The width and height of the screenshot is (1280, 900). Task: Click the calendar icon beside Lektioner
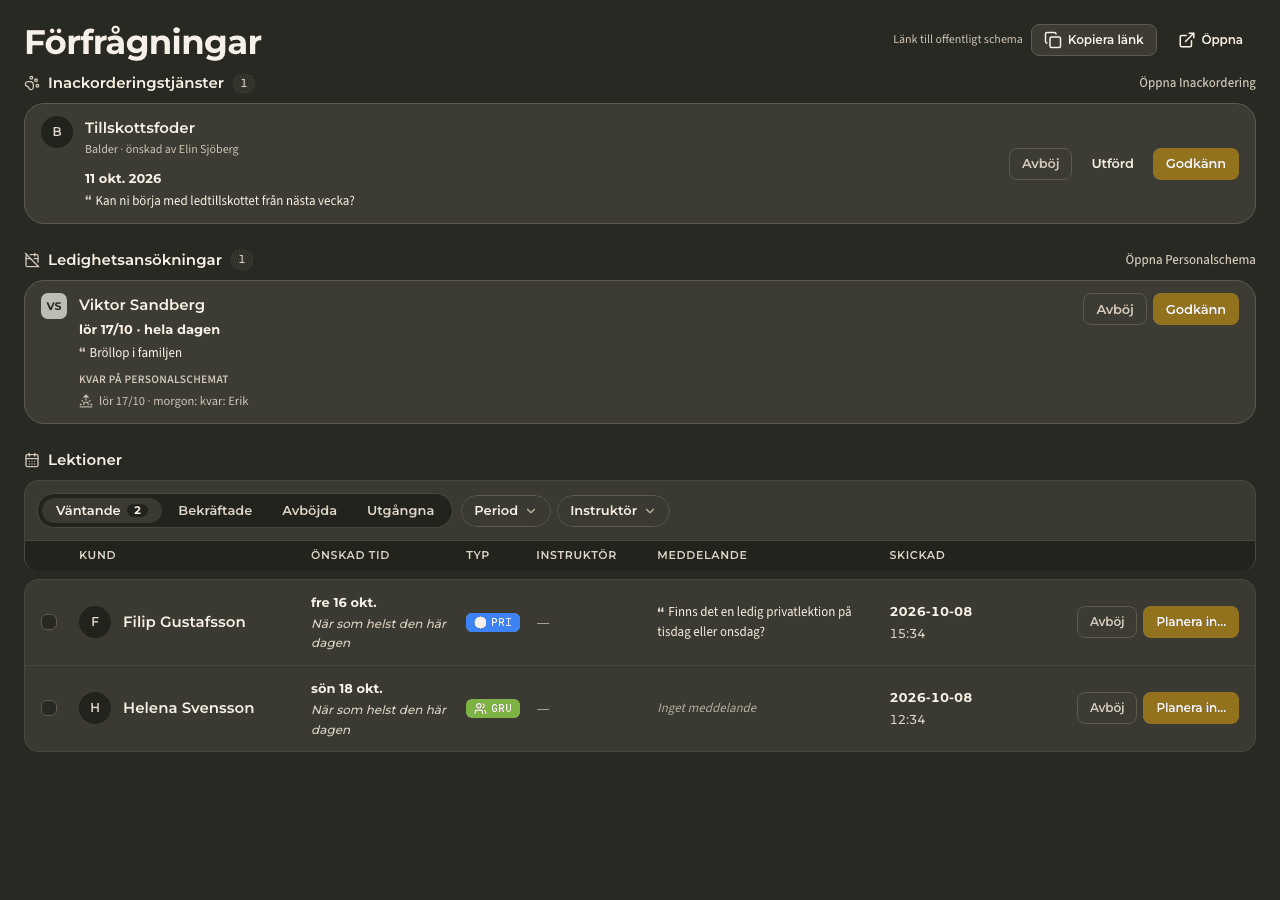tap(32, 460)
